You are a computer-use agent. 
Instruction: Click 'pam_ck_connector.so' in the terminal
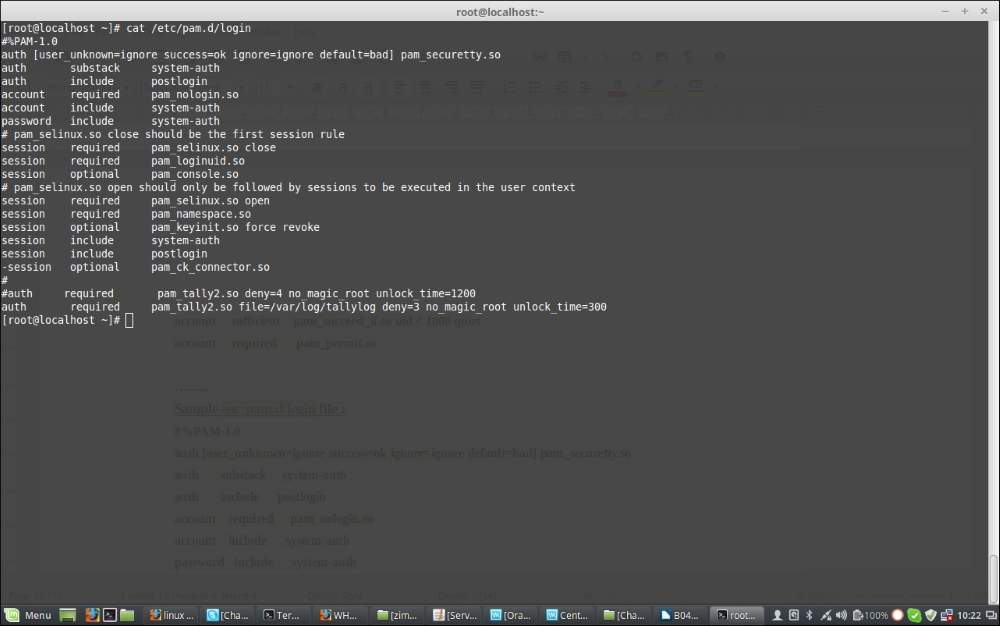[210, 266]
